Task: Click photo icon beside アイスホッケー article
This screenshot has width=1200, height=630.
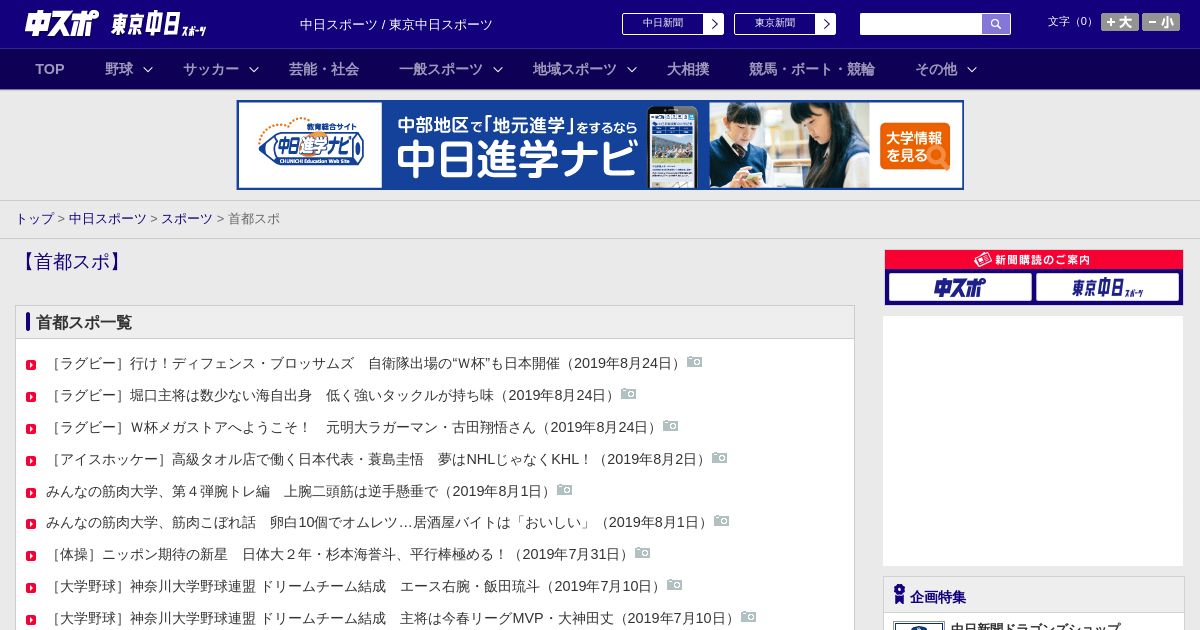Action: click(x=720, y=458)
